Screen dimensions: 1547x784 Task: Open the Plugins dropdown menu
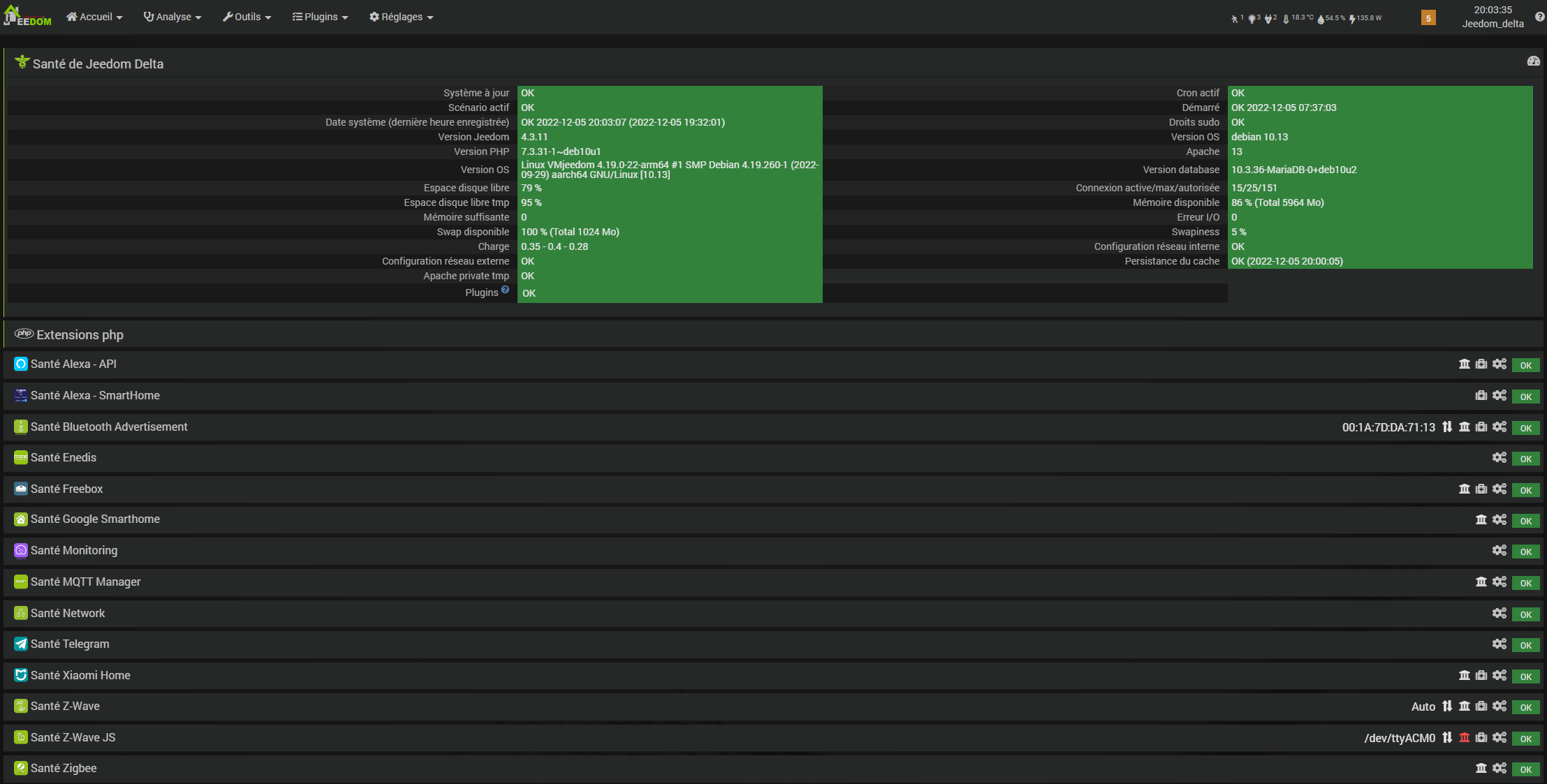coord(320,17)
